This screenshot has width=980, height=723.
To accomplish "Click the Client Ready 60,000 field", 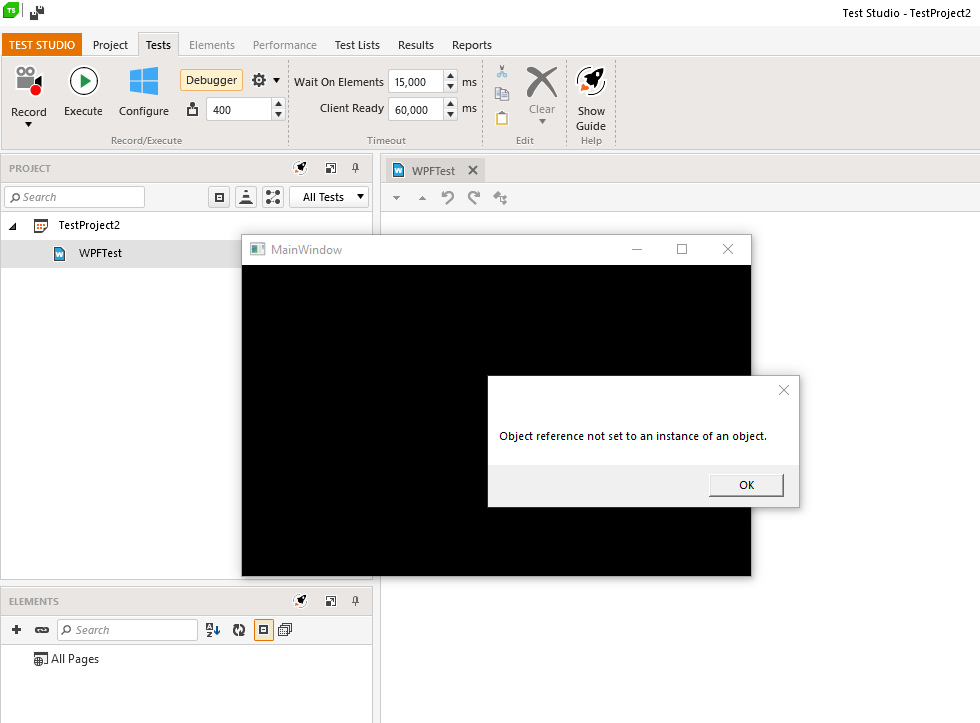I will 416,109.
